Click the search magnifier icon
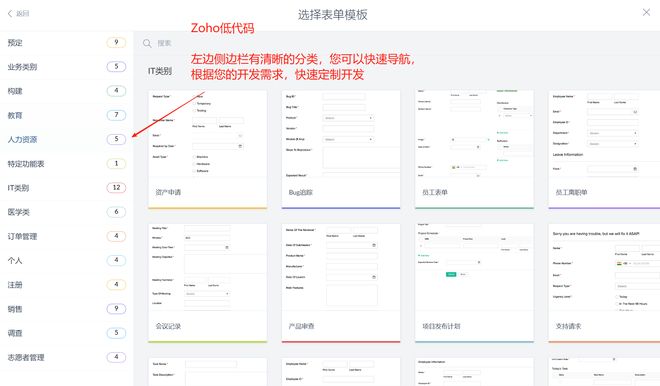Screen dimensions: 660x386 [x=147, y=43]
